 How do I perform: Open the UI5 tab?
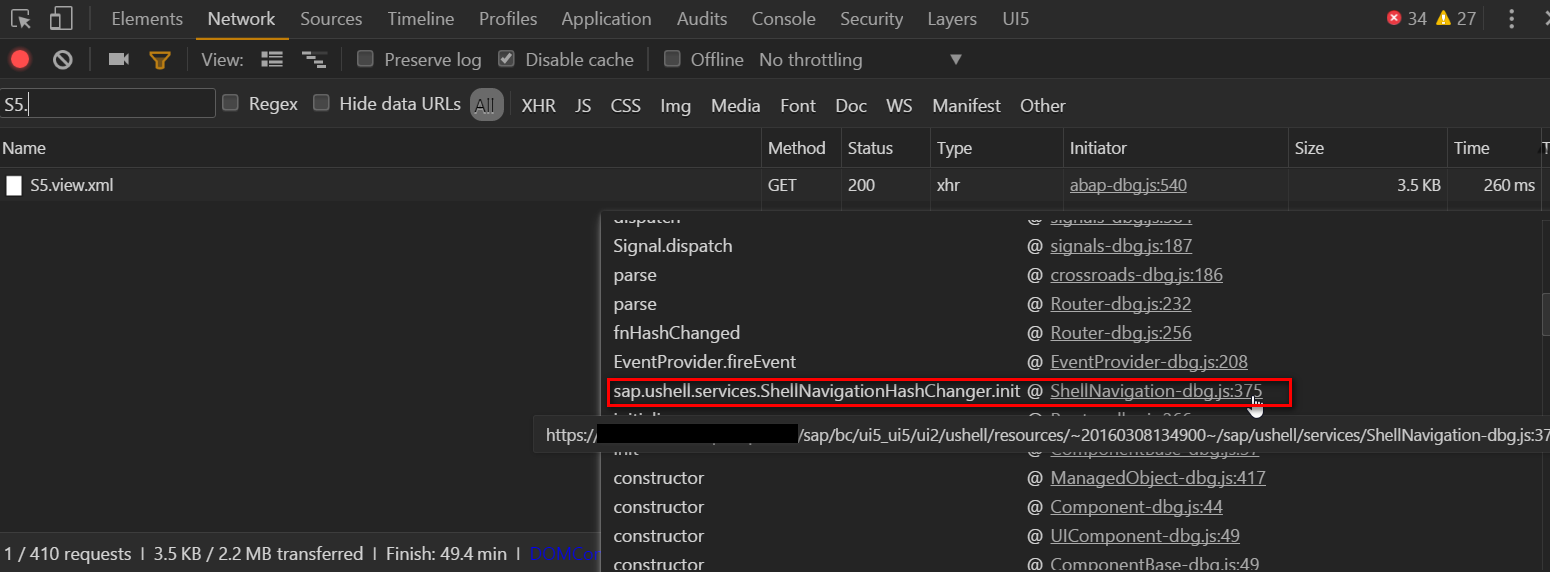tap(1016, 19)
